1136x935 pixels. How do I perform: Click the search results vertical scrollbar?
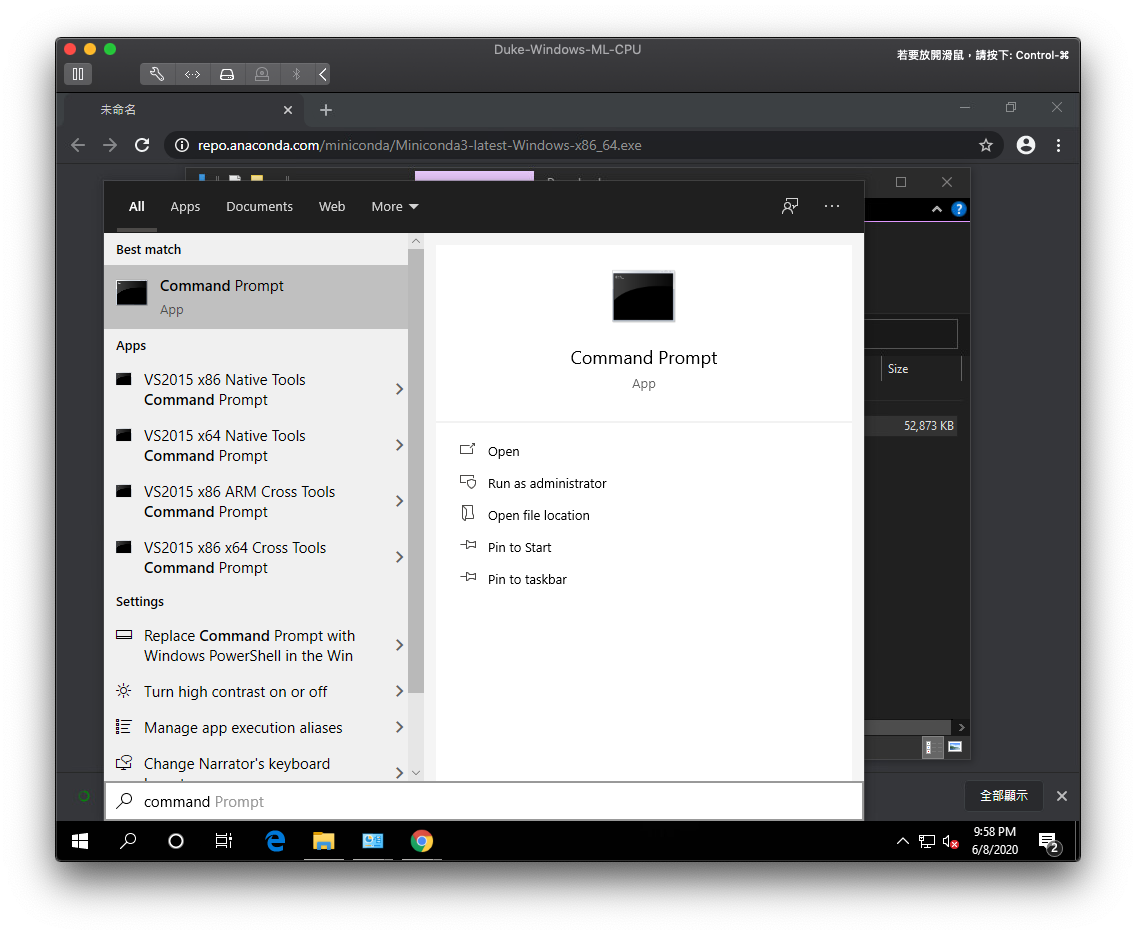[x=415, y=470]
